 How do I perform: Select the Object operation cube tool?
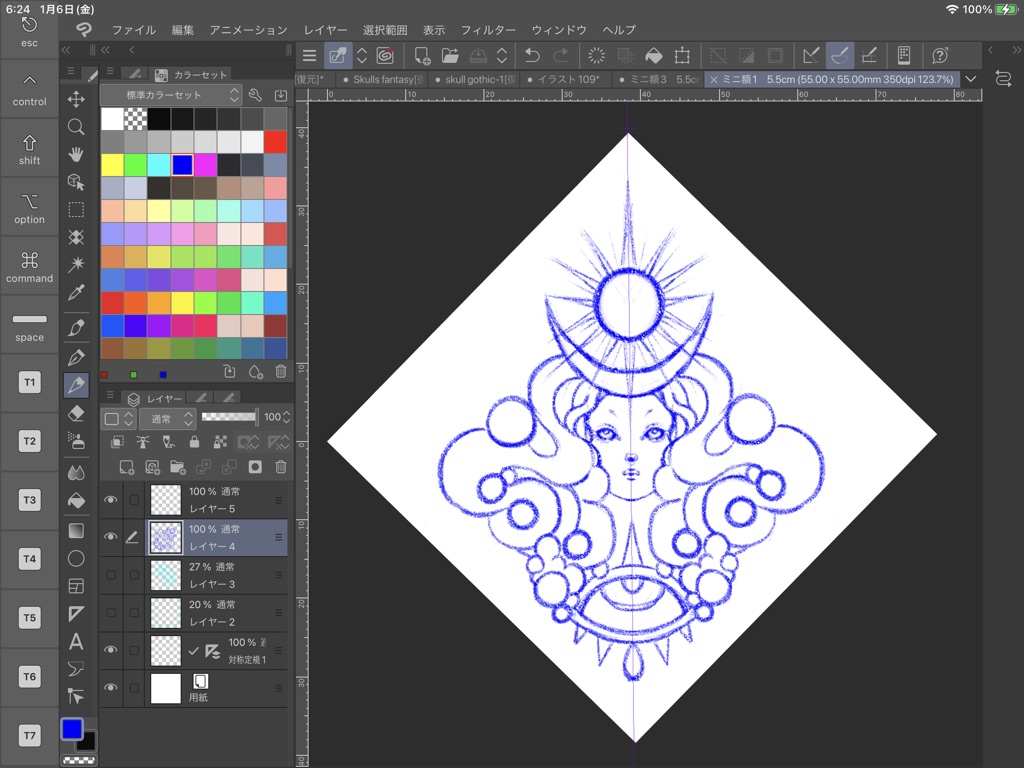[x=76, y=182]
